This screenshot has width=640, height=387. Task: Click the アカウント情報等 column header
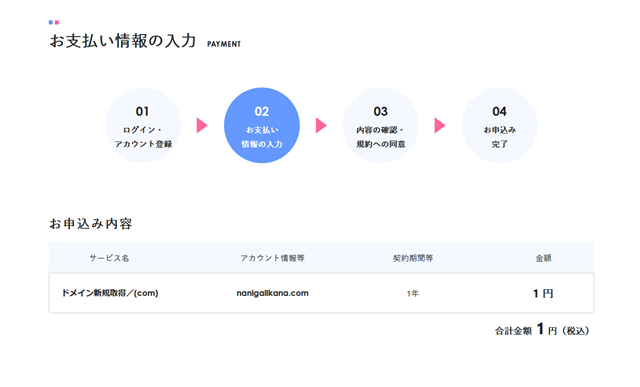272,258
